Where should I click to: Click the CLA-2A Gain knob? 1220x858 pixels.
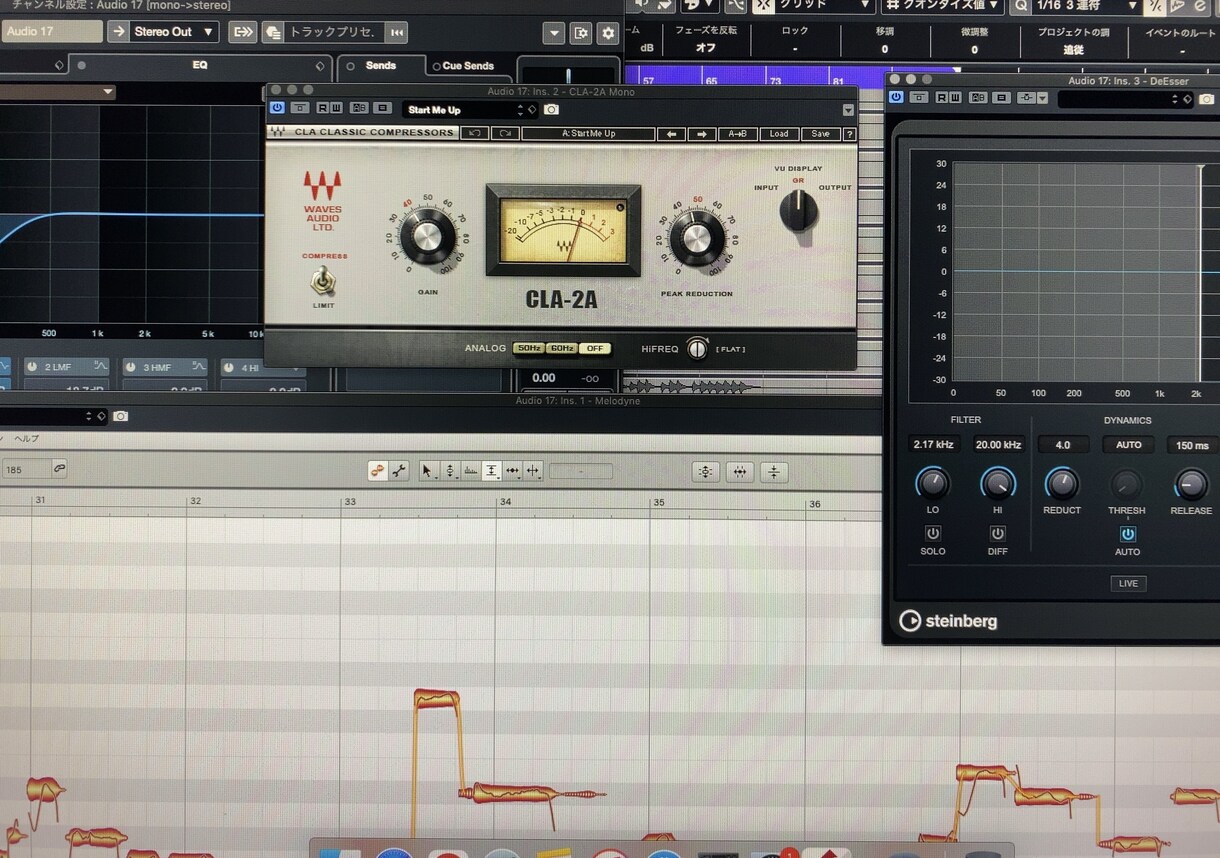click(427, 236)
